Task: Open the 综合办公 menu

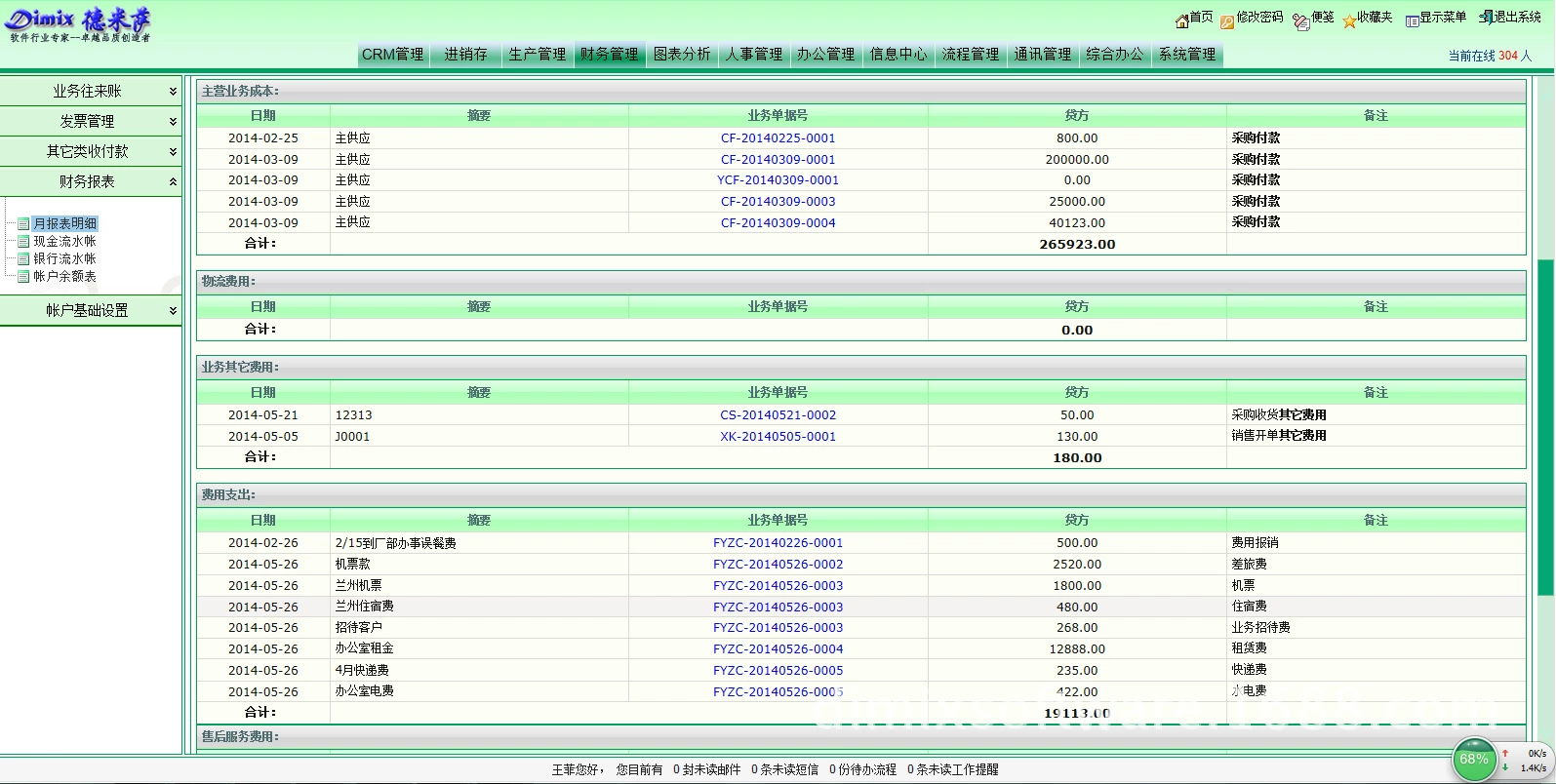Action: click(x=1115, y=55)
